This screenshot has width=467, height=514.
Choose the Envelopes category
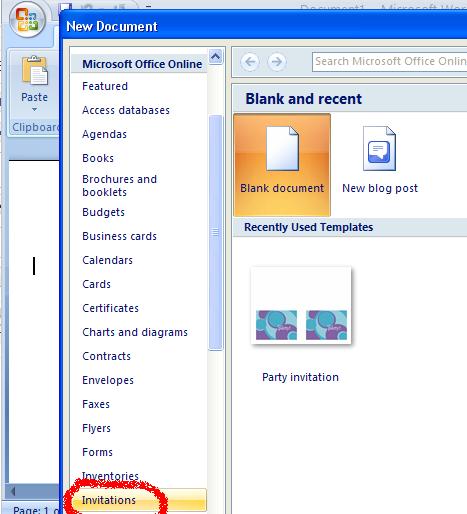pos(108,380)
